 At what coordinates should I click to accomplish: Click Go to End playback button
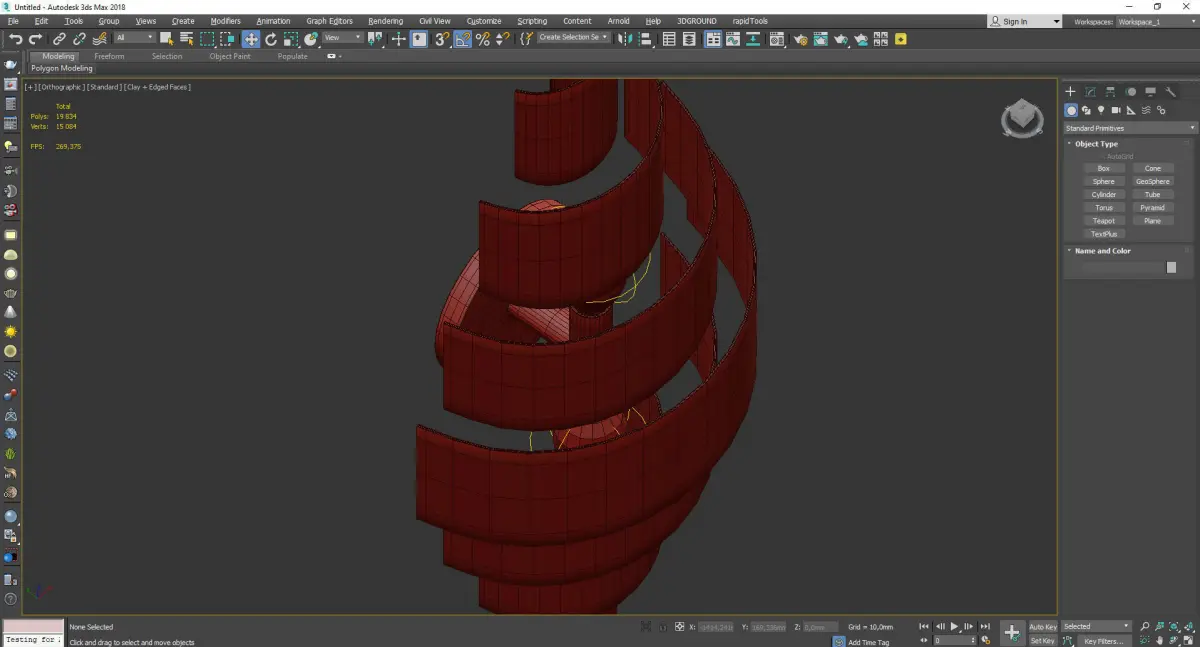(985, 626)
